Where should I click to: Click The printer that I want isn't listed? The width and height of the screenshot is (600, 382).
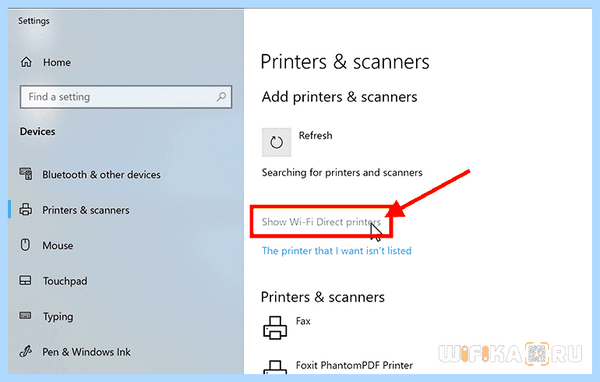tap(337, 251)
